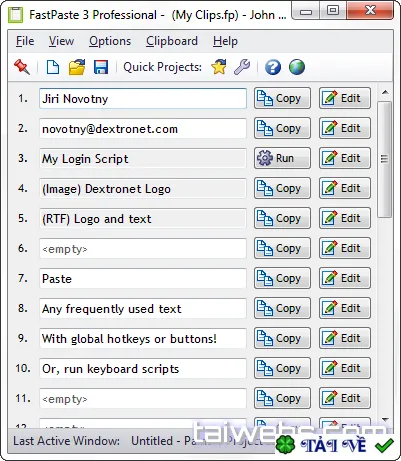401x461 pixels.
Task: Click the (Image) Dextronet Logo field
Action: pos(143,189)
